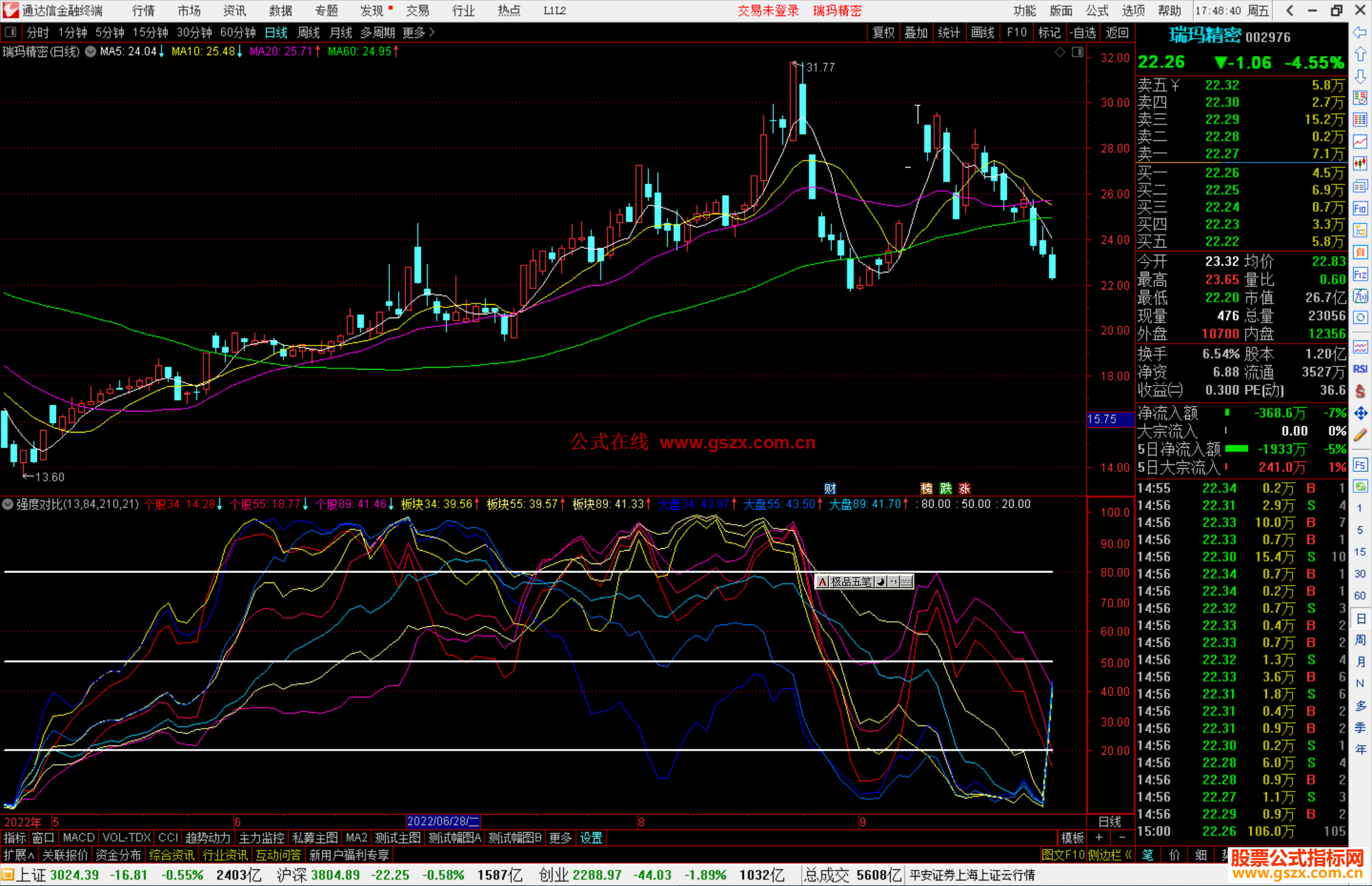The height and width of the screenshot is (886, 1372).
Task: Click the F10 icon in right sidebar
Action: (1360, 208)
